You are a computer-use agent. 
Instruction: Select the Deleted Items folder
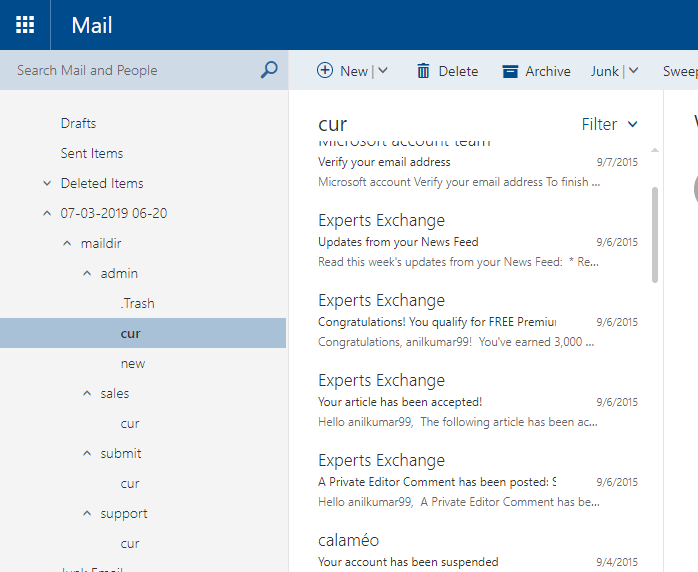click(102, 183)
